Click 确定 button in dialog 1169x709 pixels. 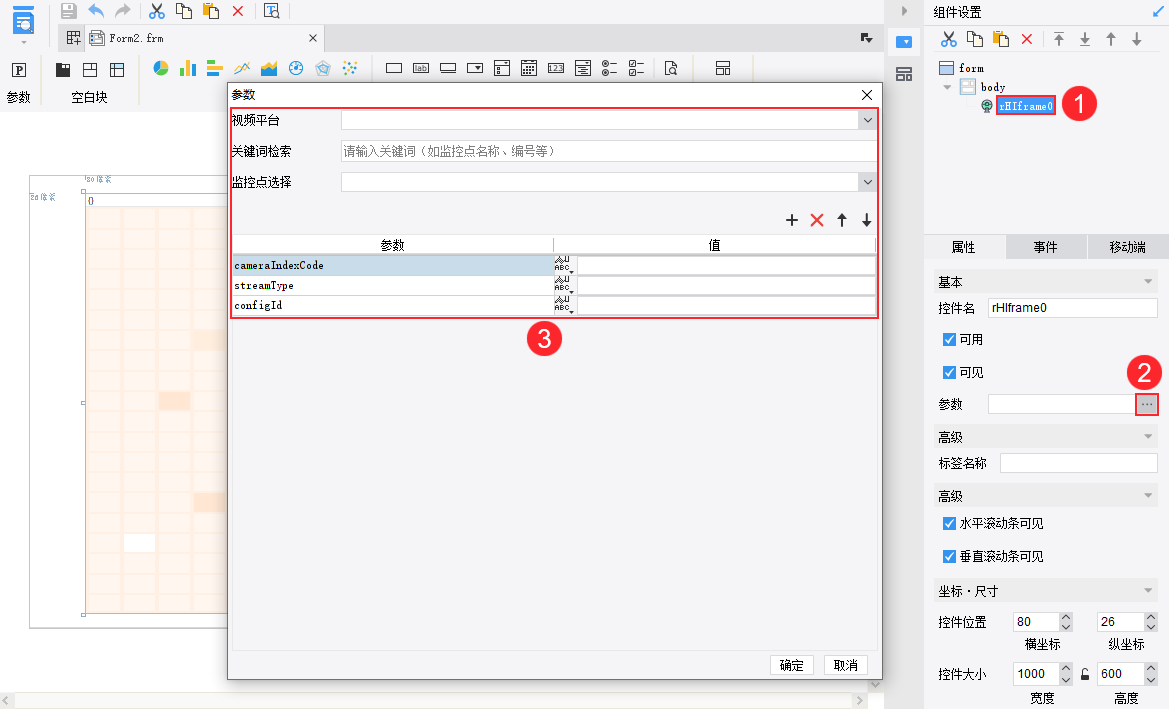(x=792, y=665)
